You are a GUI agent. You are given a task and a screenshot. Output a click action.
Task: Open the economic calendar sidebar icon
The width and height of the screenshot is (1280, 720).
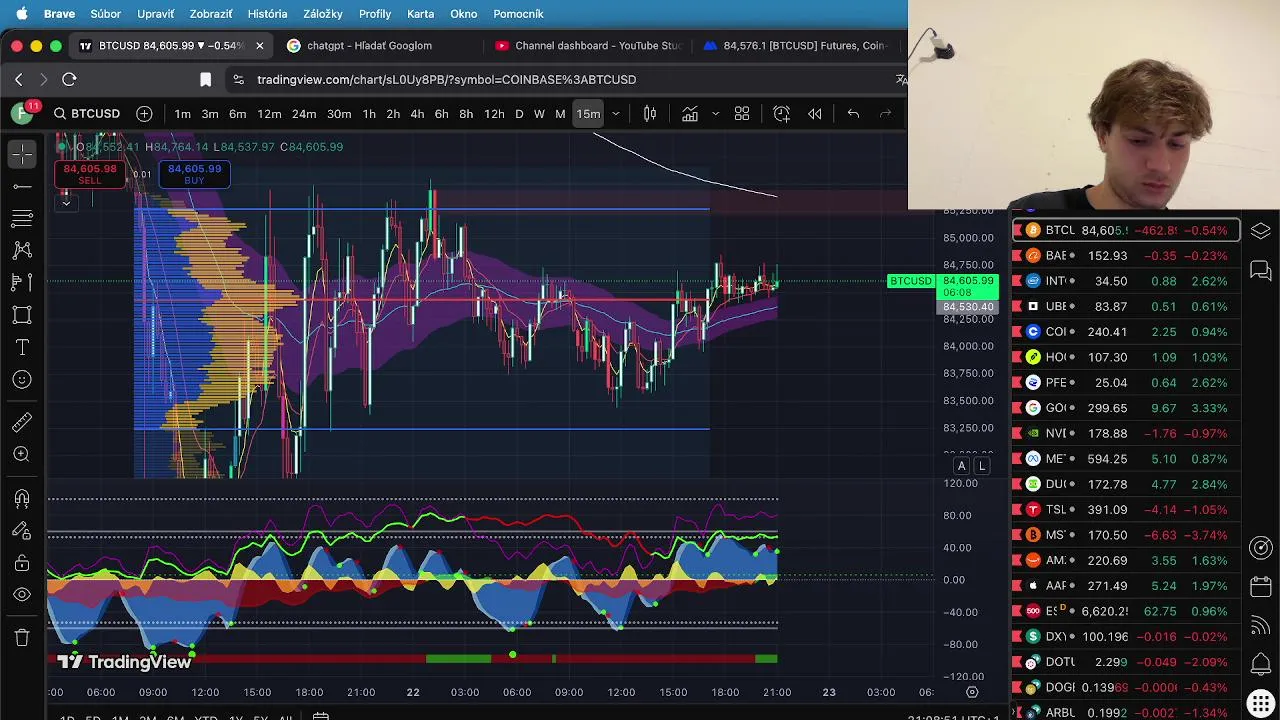coord(1261,586)
